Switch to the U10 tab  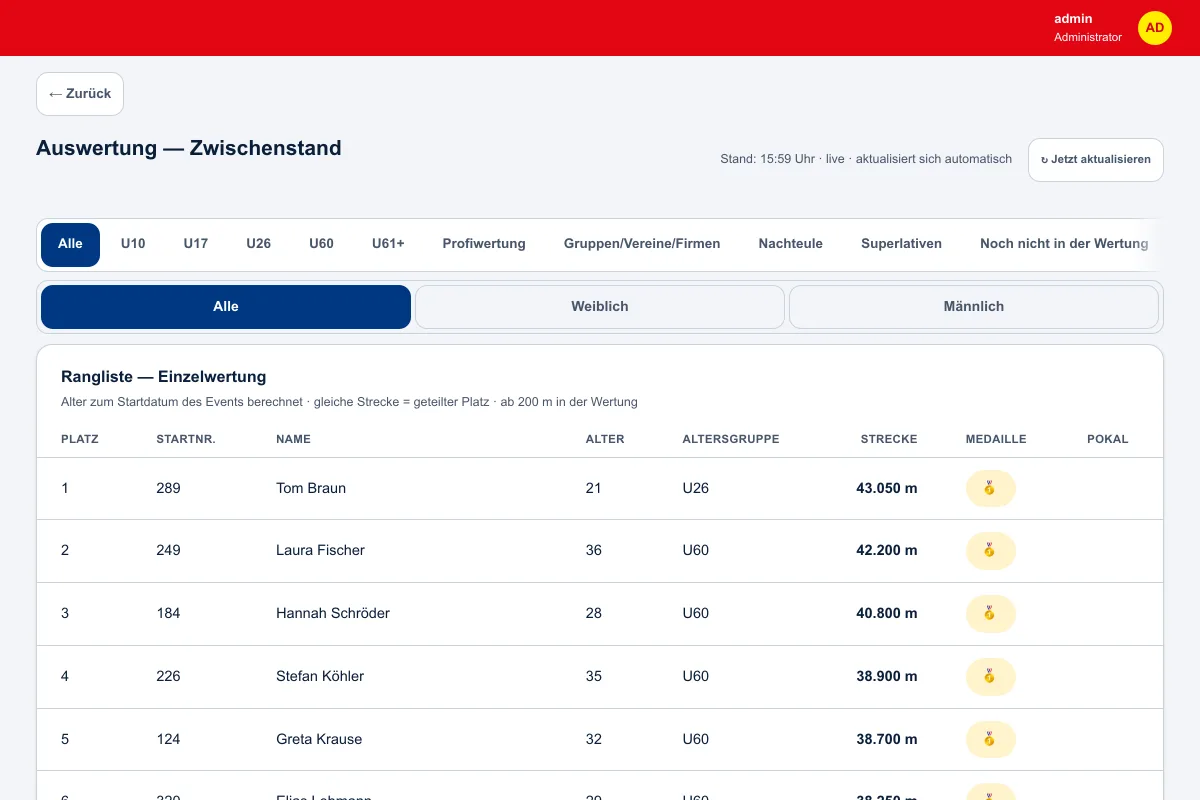133,244
